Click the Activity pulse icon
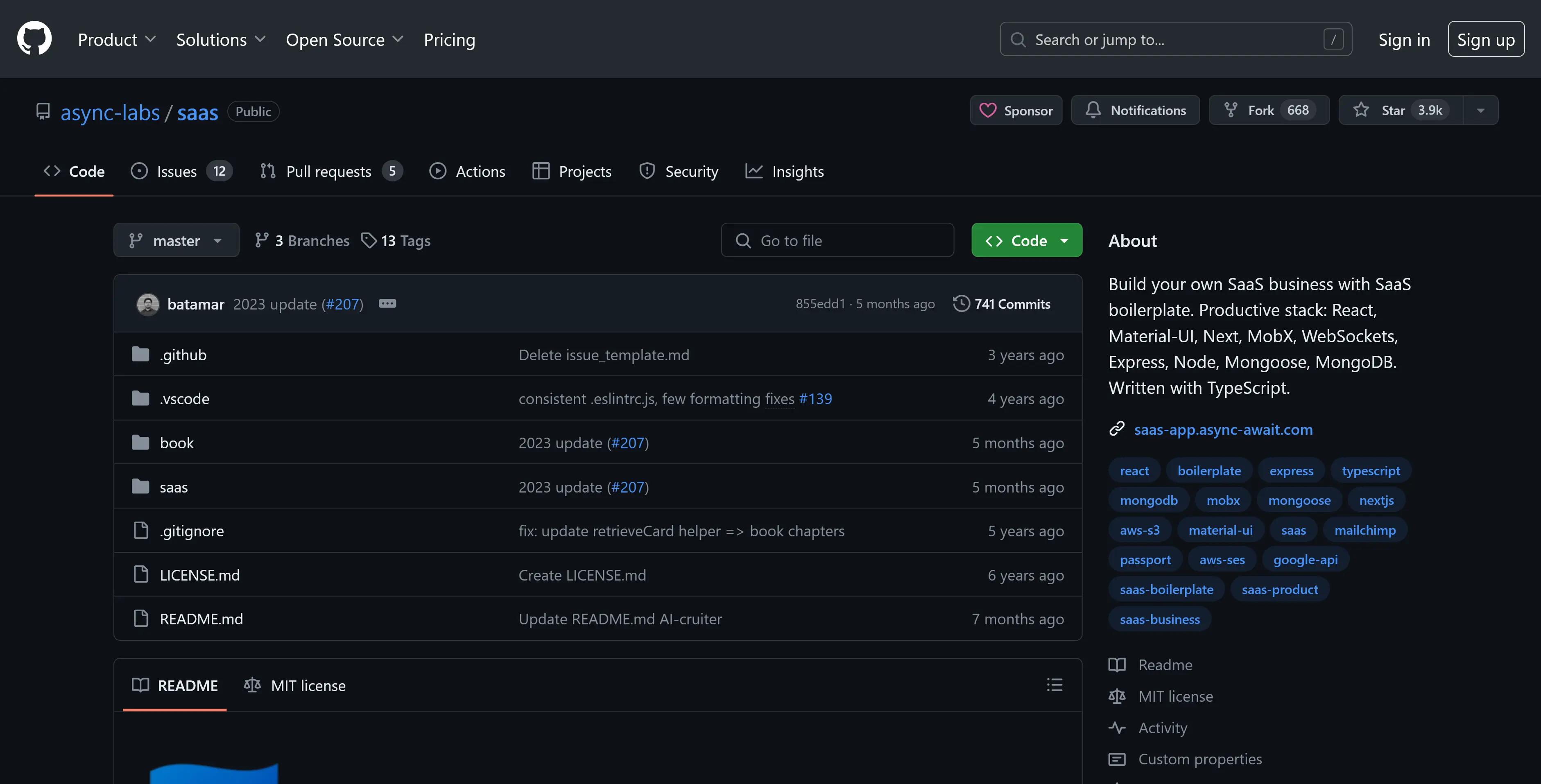1541x784 pixels. (1116, 728)
